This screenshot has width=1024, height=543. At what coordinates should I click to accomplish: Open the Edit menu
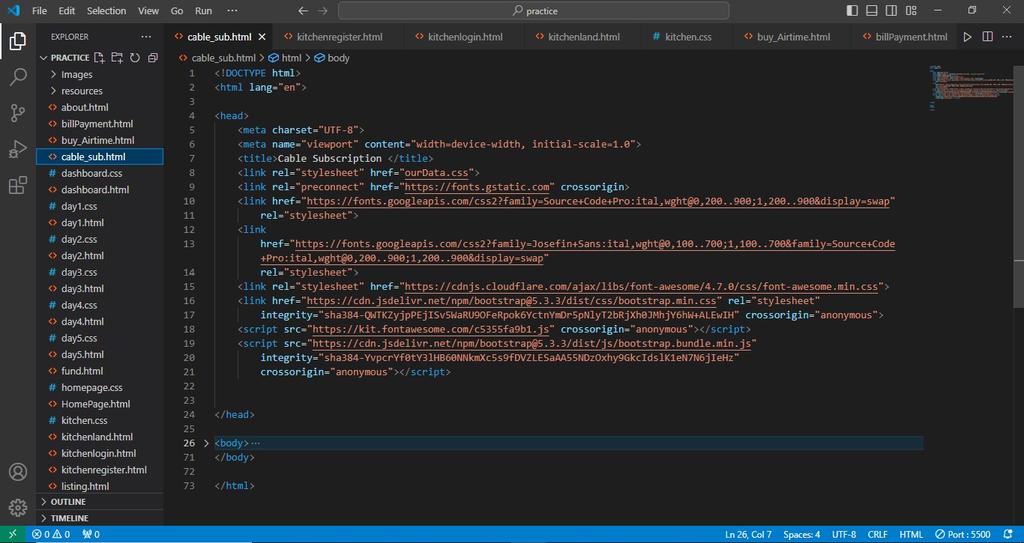pyautogui.click(x=67, y=10)
